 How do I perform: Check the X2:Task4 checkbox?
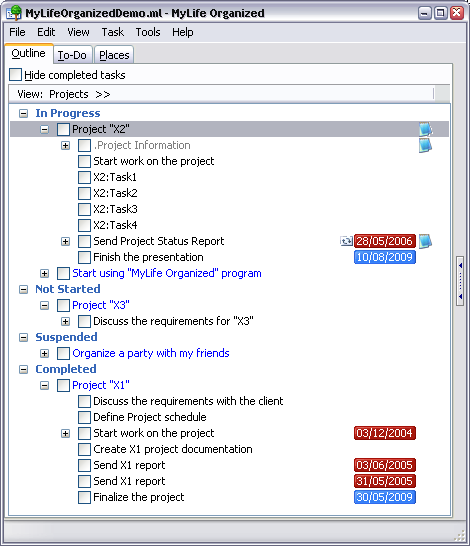click(x=84, y=225)
